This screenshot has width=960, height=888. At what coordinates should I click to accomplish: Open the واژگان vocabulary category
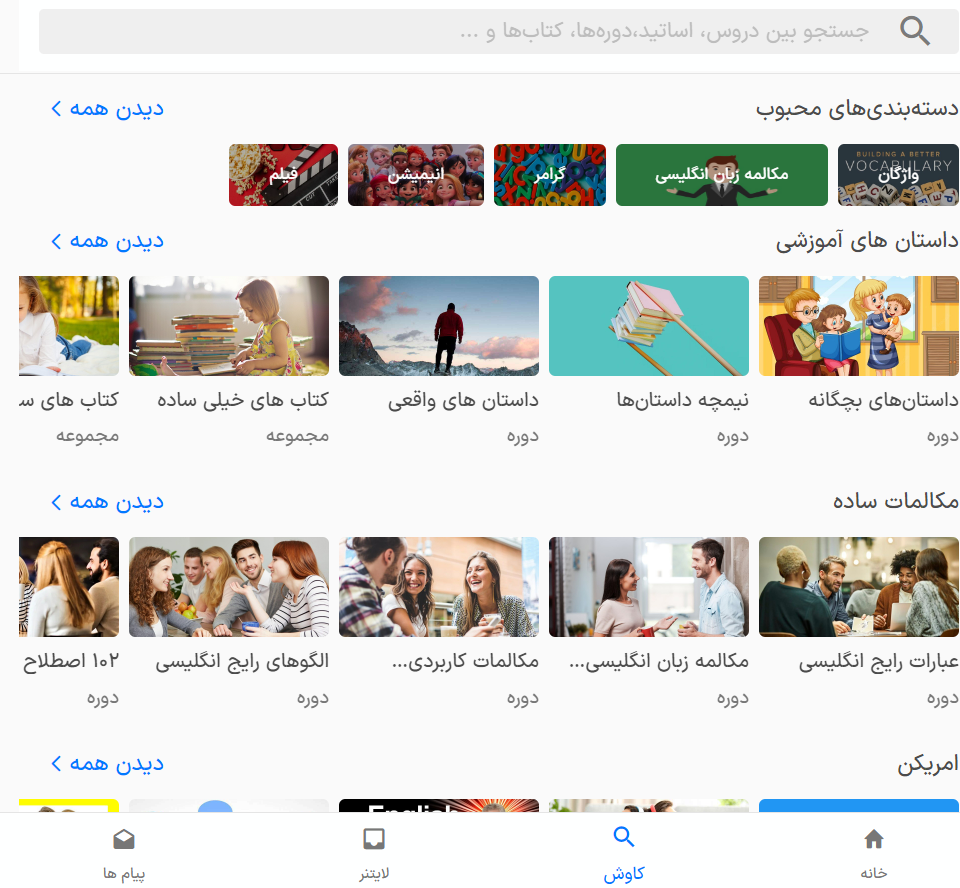898,175
